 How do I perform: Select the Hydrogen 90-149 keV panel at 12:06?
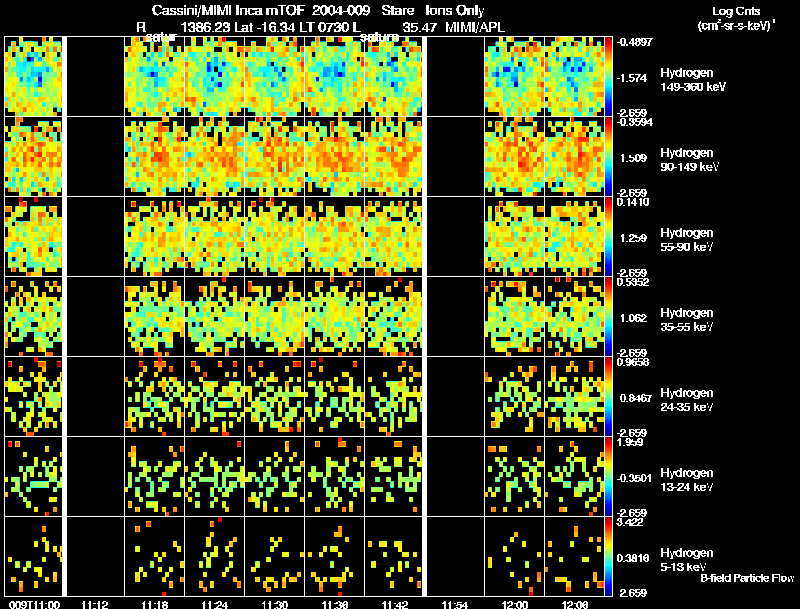click(x=574, y=157)
